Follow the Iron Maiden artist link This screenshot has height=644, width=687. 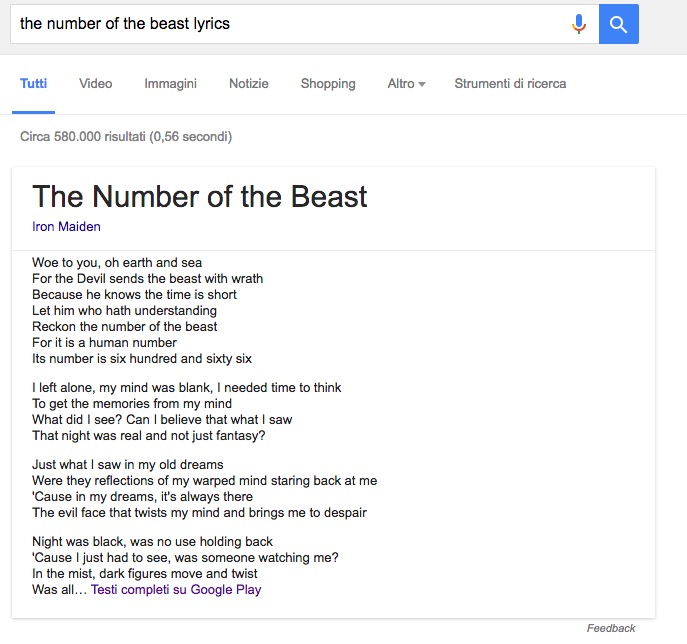(66, 227)
